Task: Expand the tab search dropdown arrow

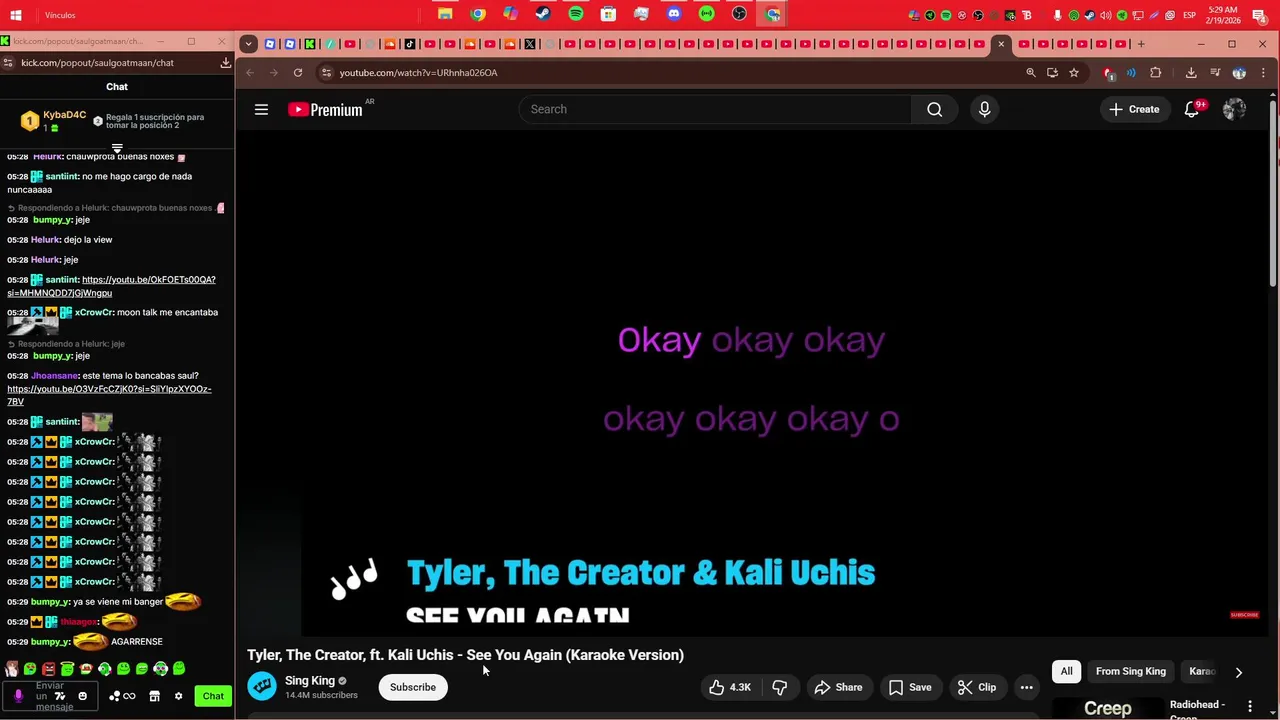Action: [x=248, y=44]
